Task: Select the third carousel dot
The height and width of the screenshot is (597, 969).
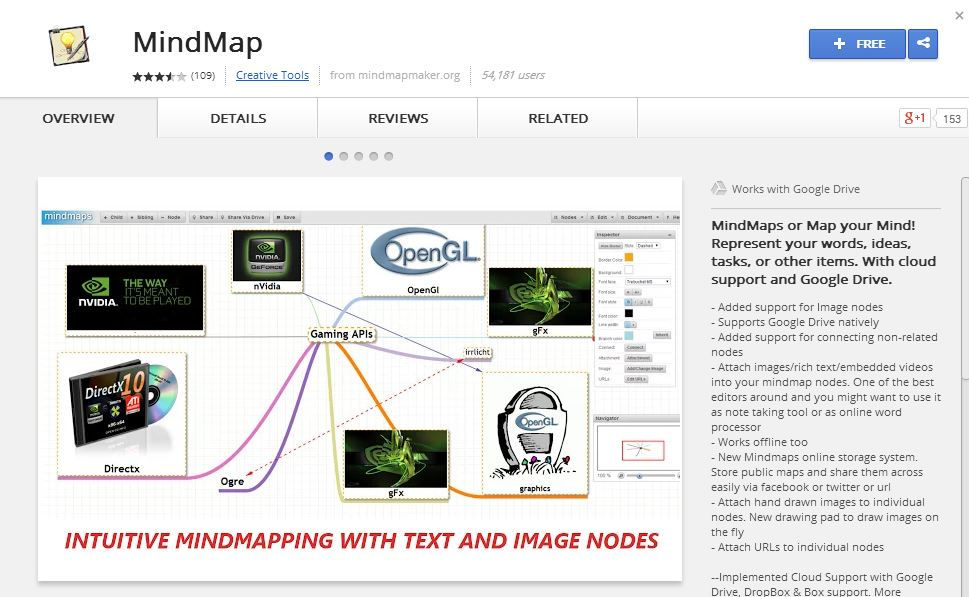Action: pos(358,156)
